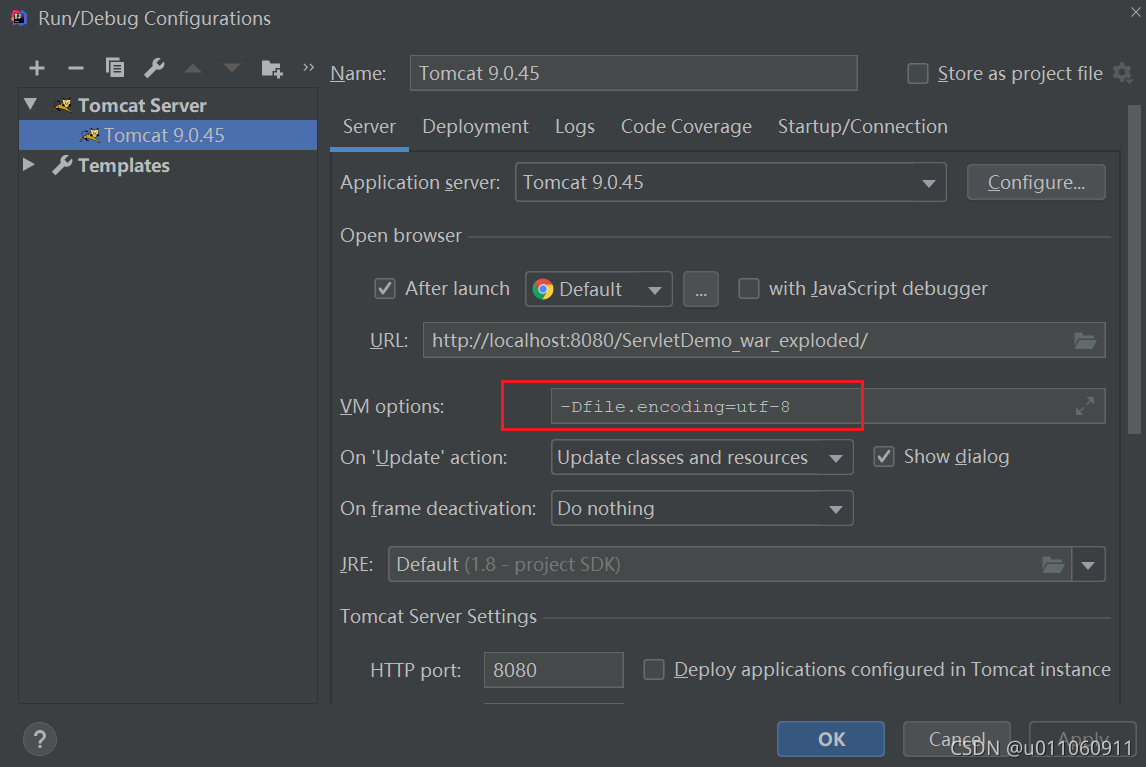Add new configuration with plus icon
This screenshot has width=1146, height=767.
pyautogui.click(x=37, y=69)
